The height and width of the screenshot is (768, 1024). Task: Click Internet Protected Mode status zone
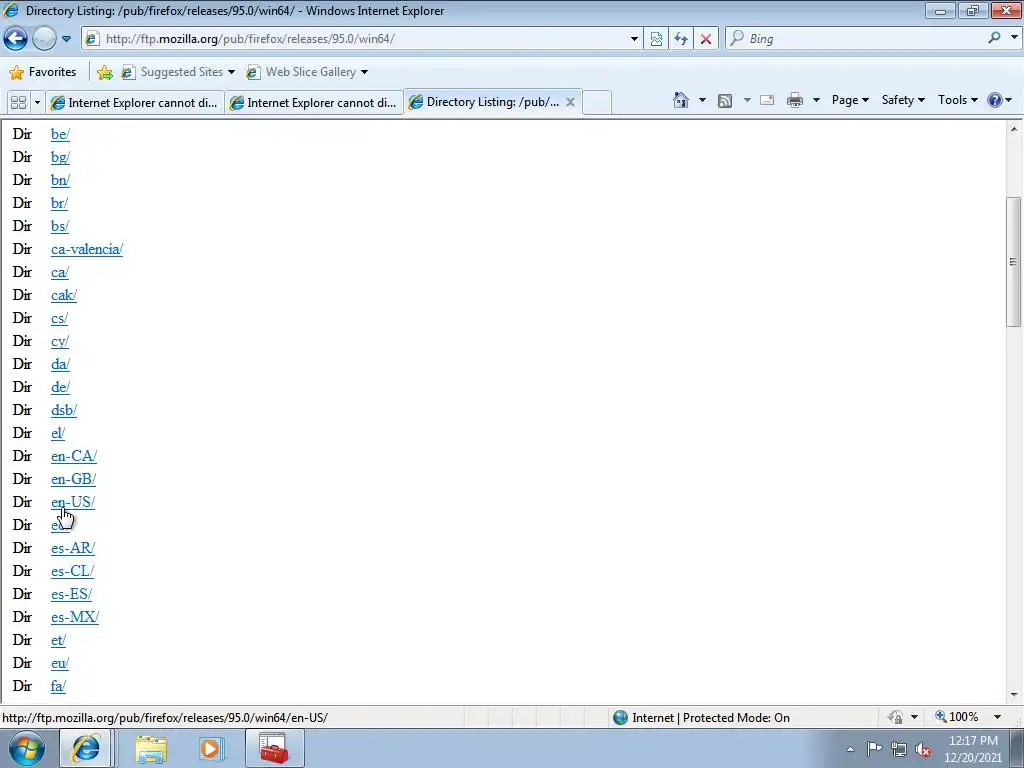click(702, 718)
